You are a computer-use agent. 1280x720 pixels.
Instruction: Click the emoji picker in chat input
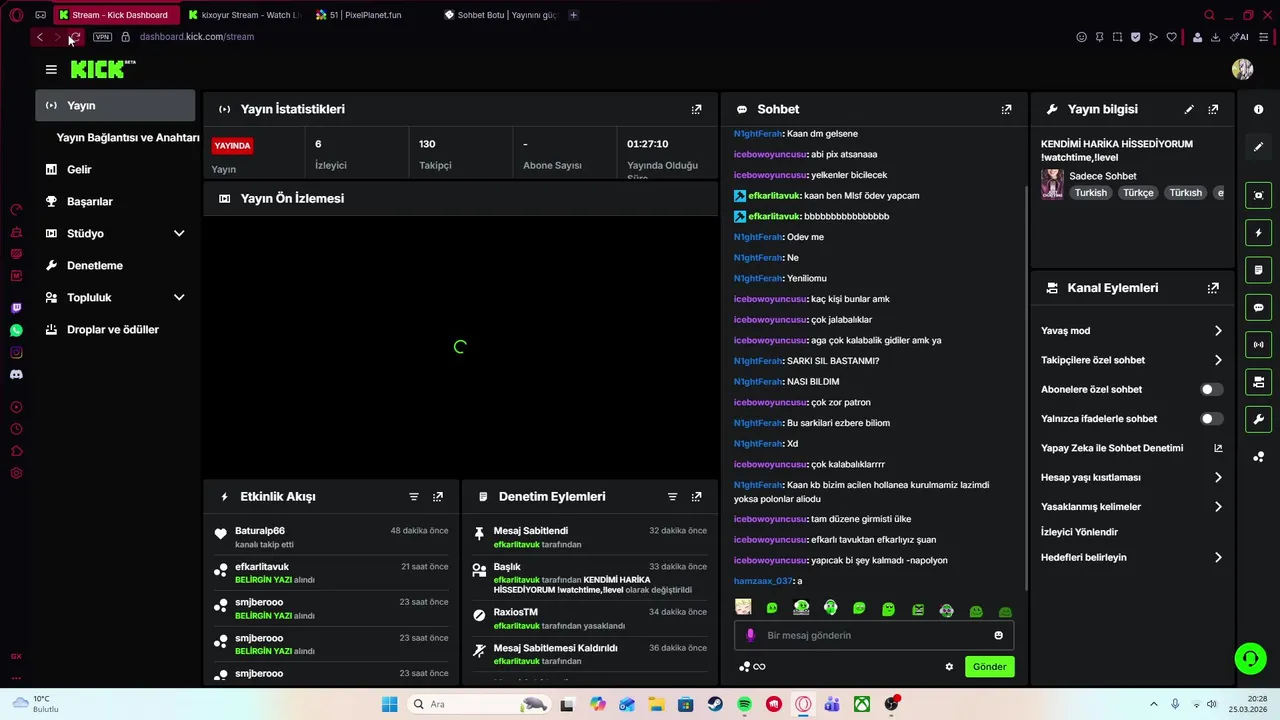(998, 636)
